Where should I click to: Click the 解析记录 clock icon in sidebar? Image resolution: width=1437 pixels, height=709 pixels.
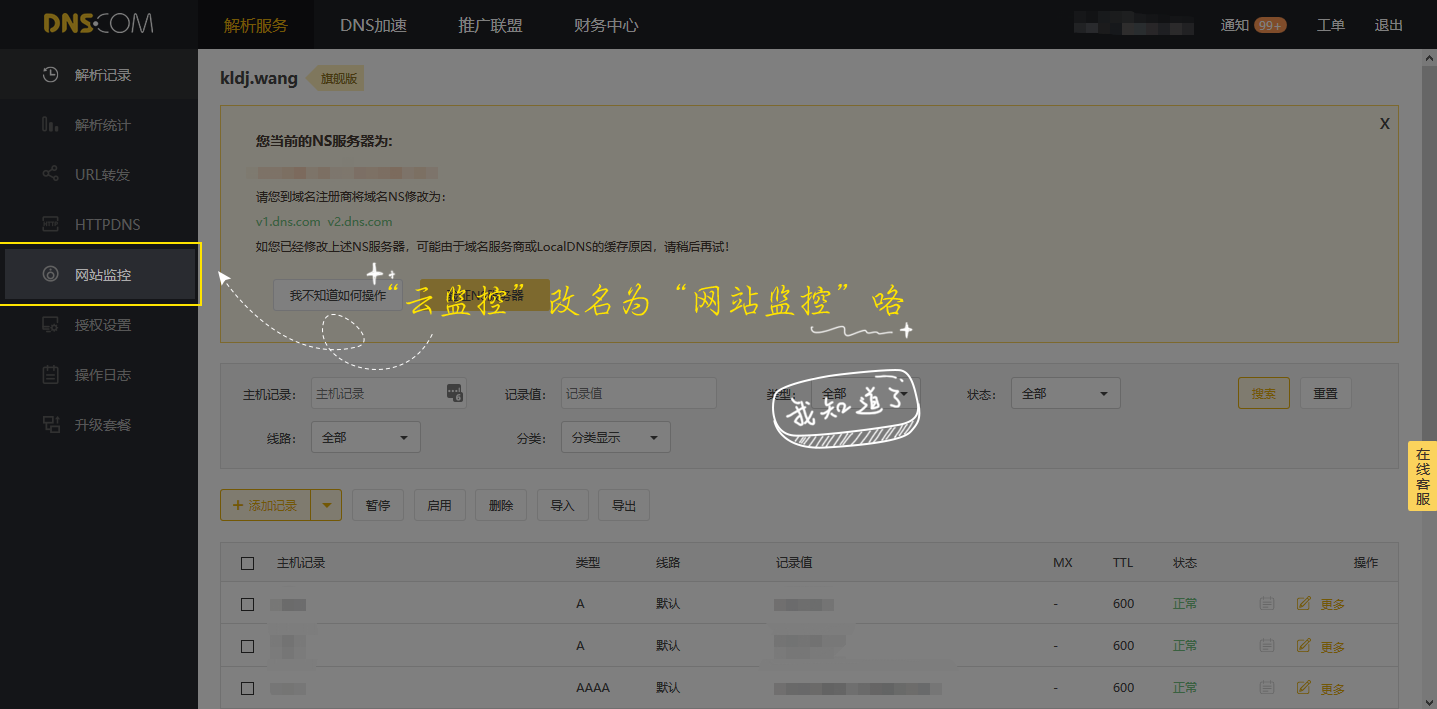coord(50,75)
